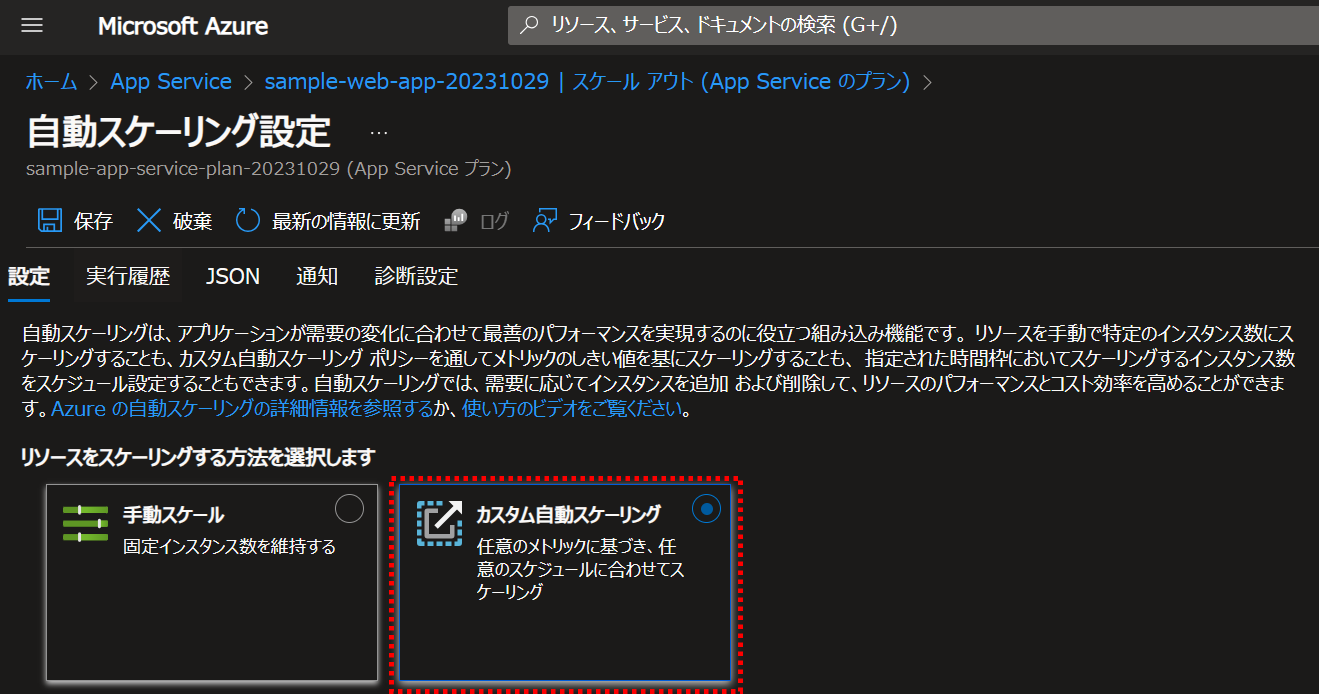Viewport: 1319px width, 694px height.
Task: Select the 手動スケール radio button
Action: tap(349, 509)
